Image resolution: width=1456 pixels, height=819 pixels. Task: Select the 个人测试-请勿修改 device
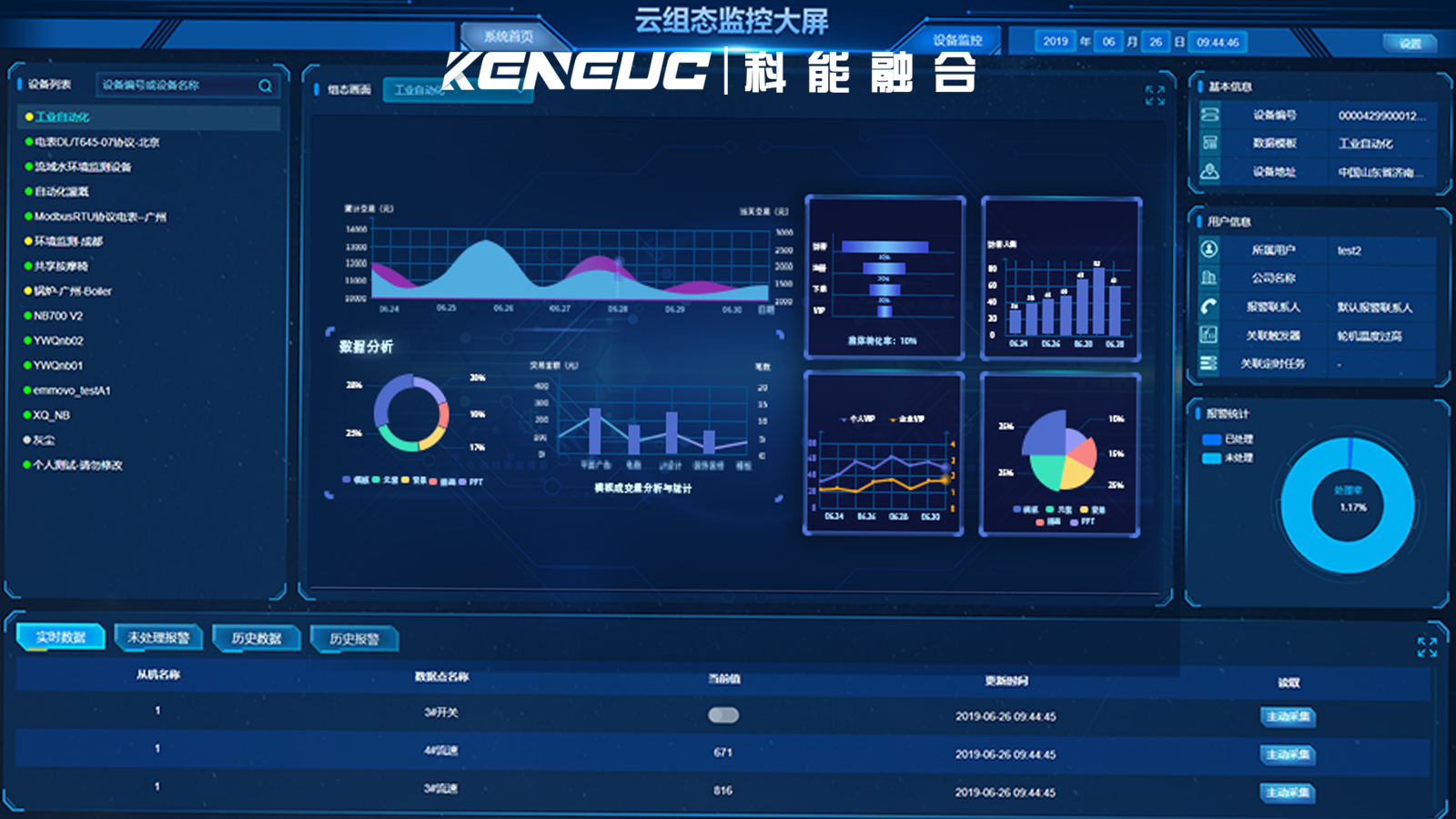[x=77, y=465]
